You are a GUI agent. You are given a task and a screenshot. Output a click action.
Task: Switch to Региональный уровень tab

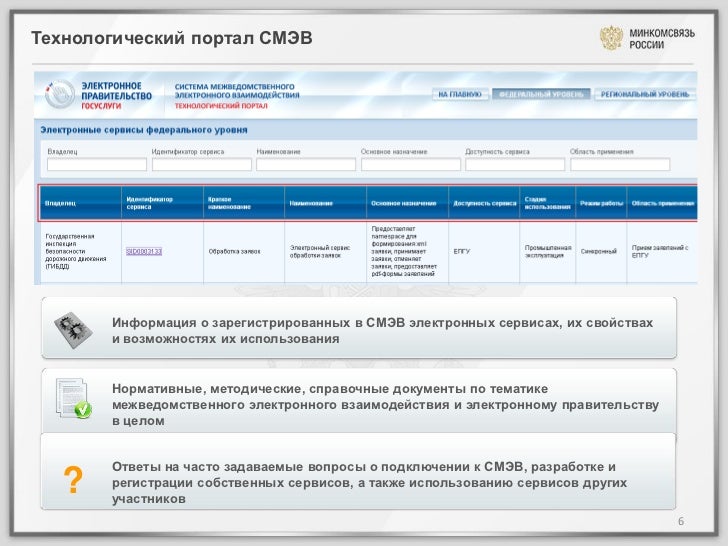pyautogui.click(x=645, y=94)
